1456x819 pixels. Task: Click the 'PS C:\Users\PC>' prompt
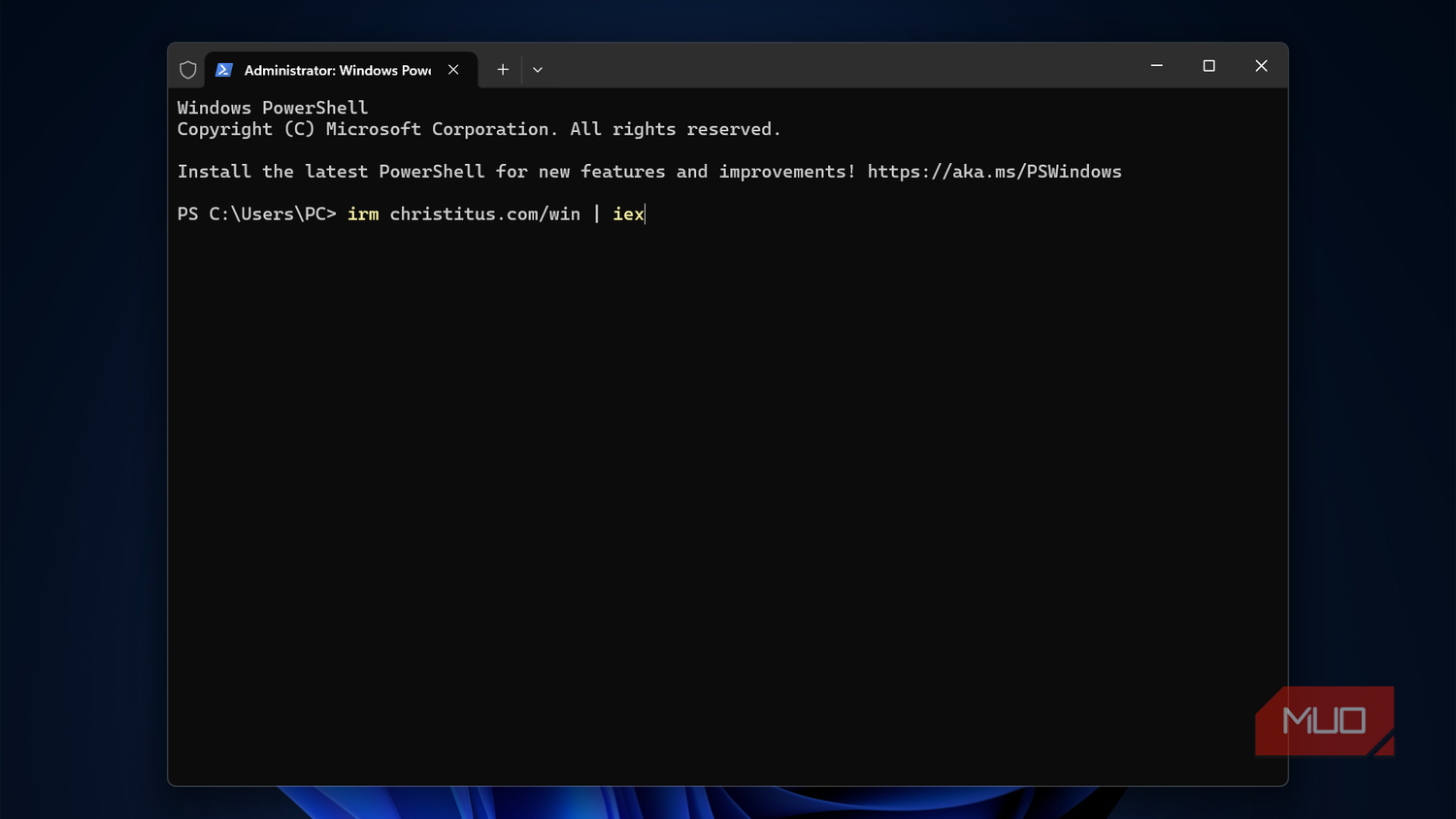[x=257, y=214]
